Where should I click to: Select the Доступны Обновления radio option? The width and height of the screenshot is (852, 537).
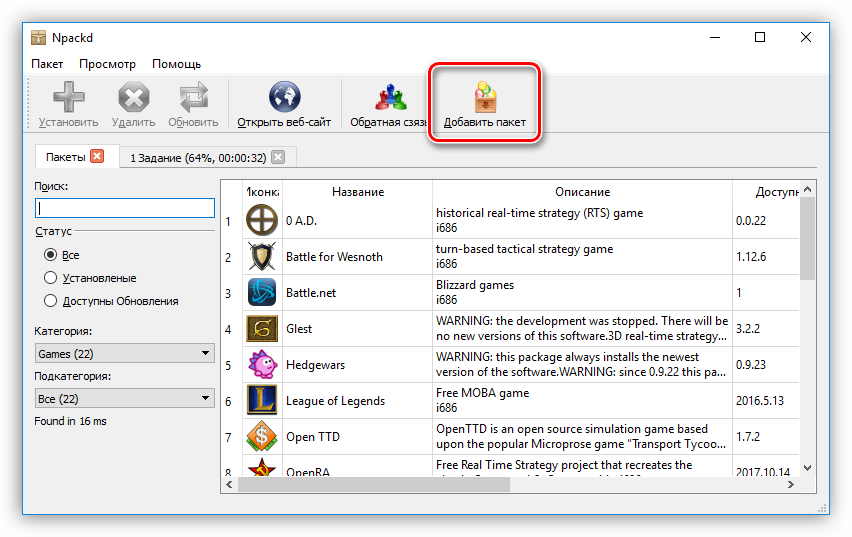(50, 301)
